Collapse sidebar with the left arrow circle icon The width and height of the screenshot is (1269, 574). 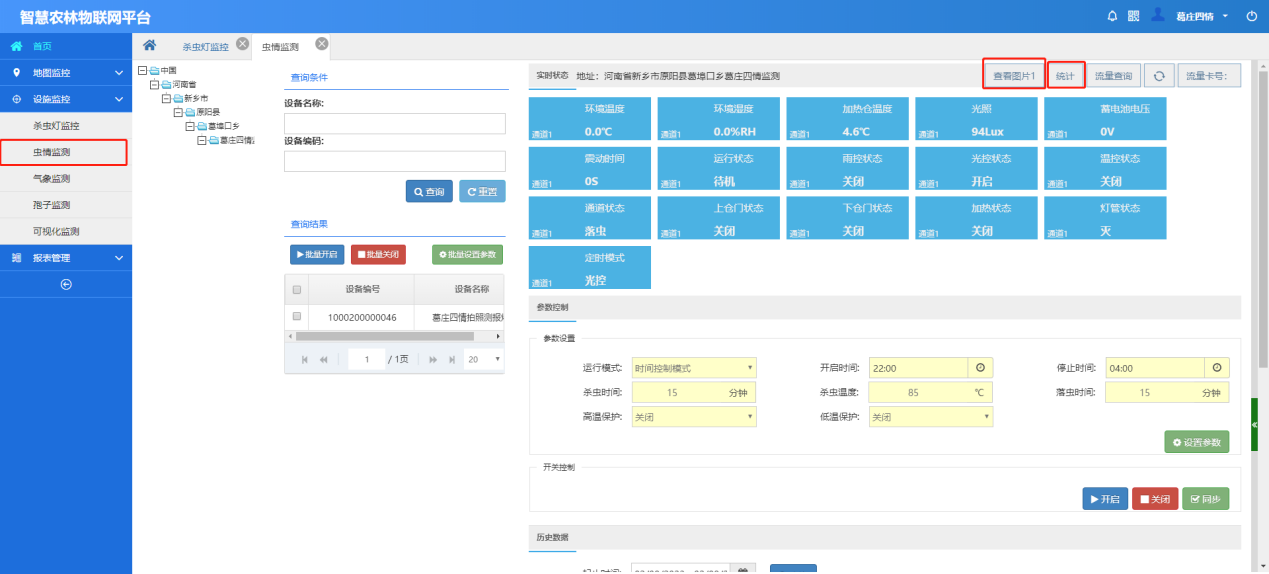pos(66,284)
